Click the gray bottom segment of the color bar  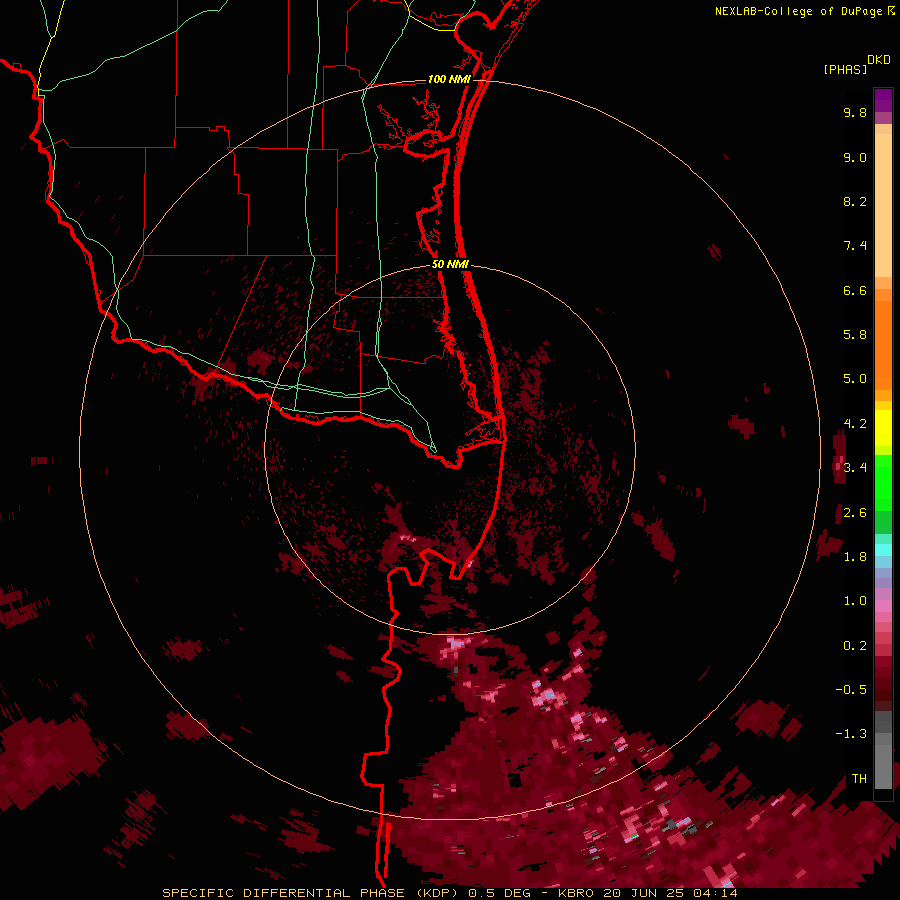883,752
